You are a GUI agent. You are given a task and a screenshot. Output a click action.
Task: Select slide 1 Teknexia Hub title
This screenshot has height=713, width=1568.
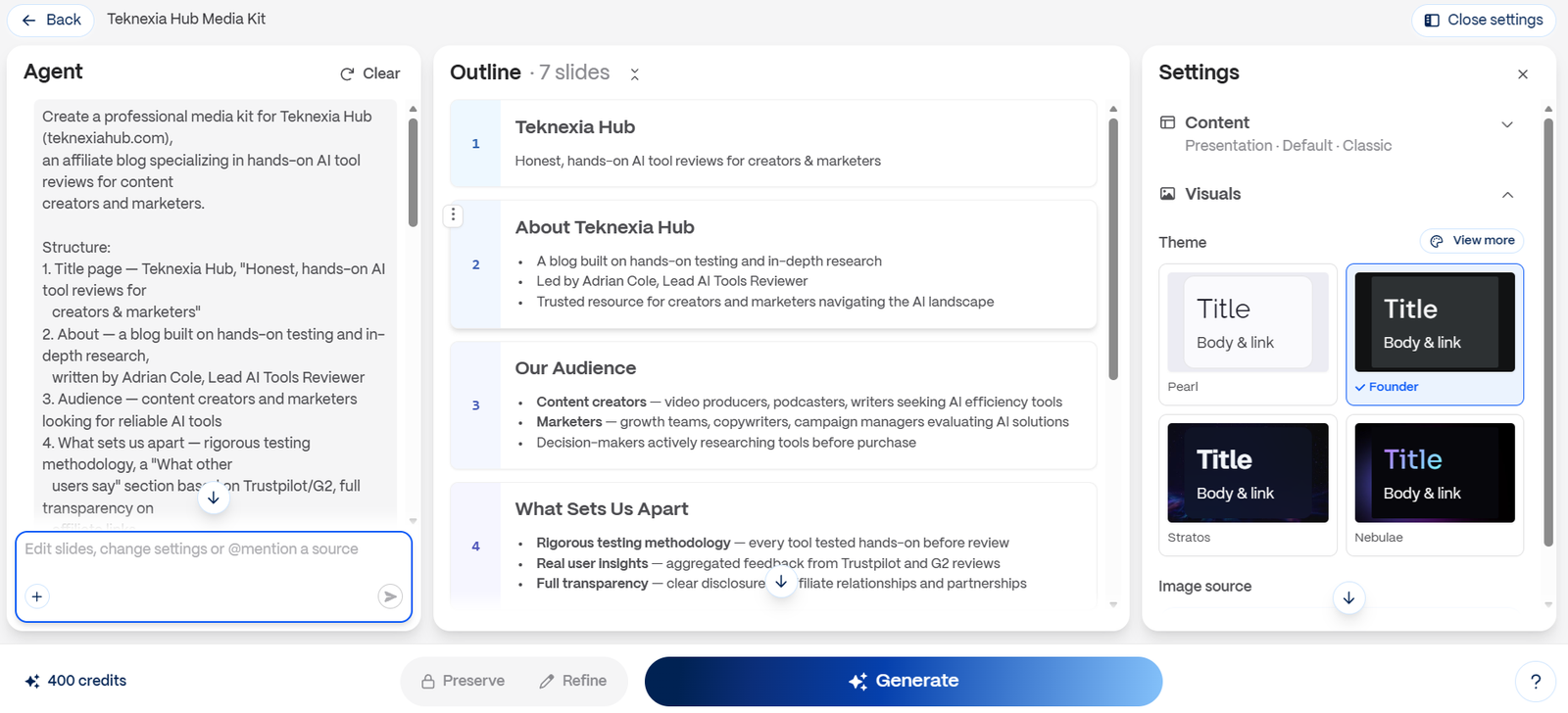[575, 127]
